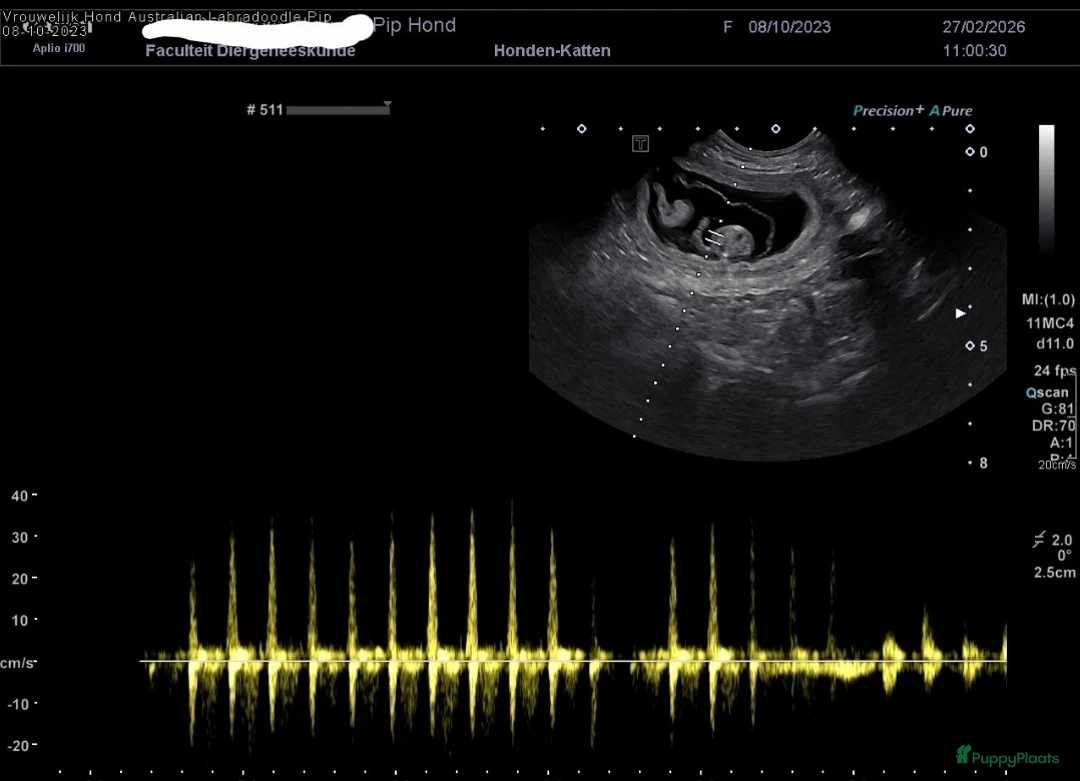Image resolution: width=1080 pixels, height=781 pixels.
Task: Click the 11MC4 transducer label
Action: click(1050, 323)
